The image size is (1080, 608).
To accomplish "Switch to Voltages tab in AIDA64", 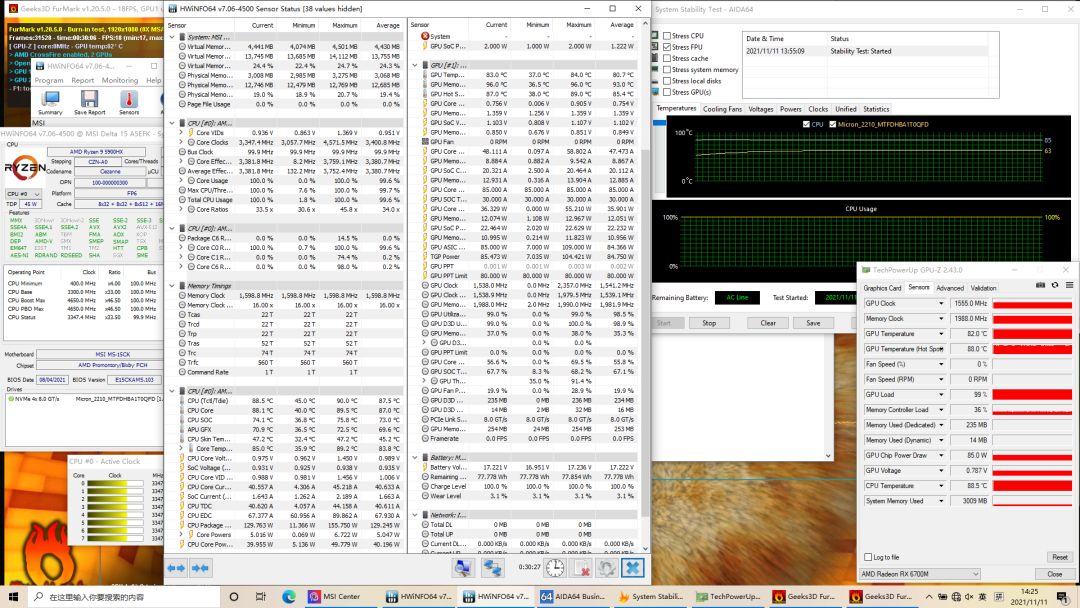I will 760,109.
